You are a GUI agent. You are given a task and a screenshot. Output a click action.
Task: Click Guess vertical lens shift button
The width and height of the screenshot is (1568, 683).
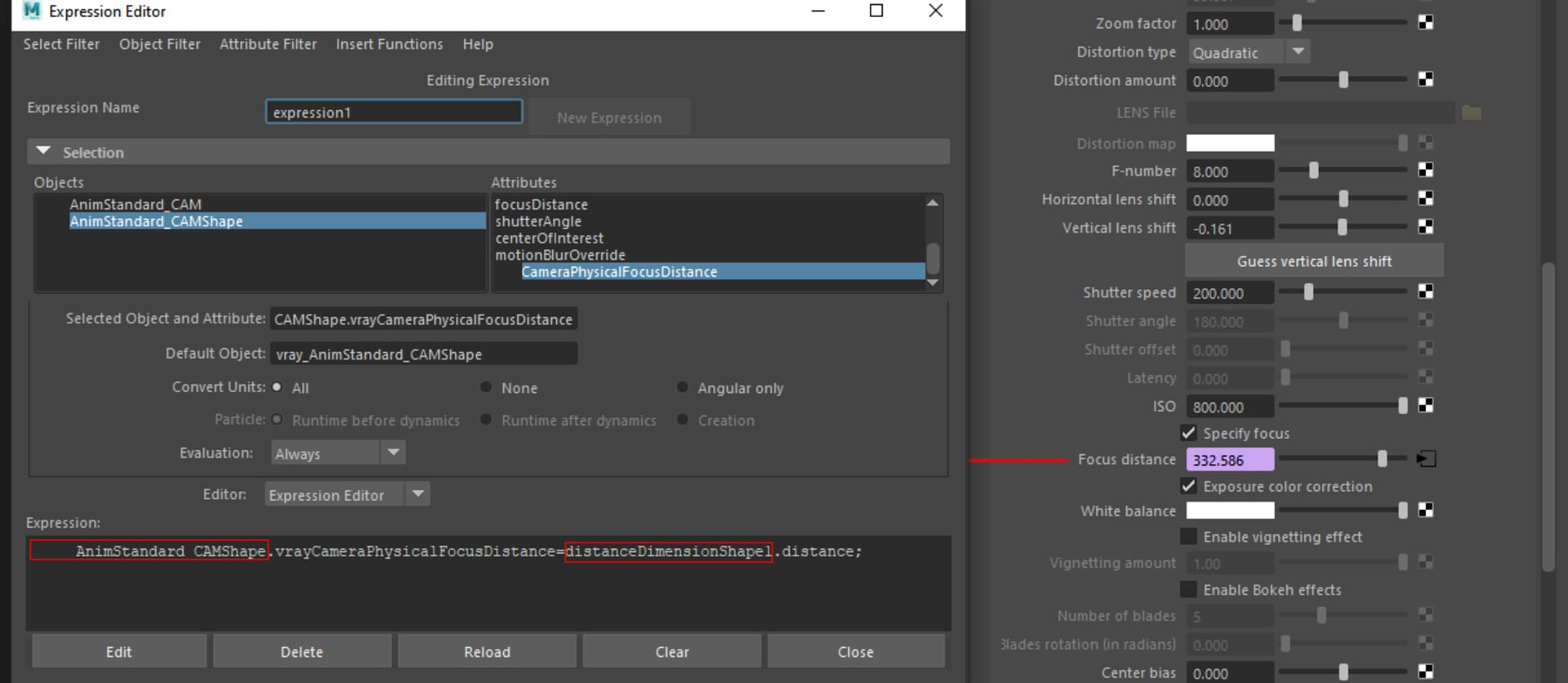[1314, 261]
